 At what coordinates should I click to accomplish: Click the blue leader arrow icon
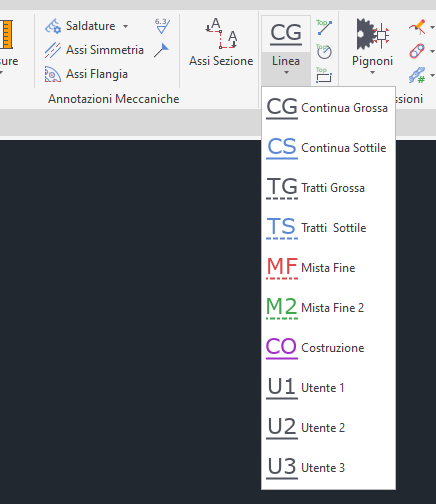pyautogui.click(x=162, y=50)
